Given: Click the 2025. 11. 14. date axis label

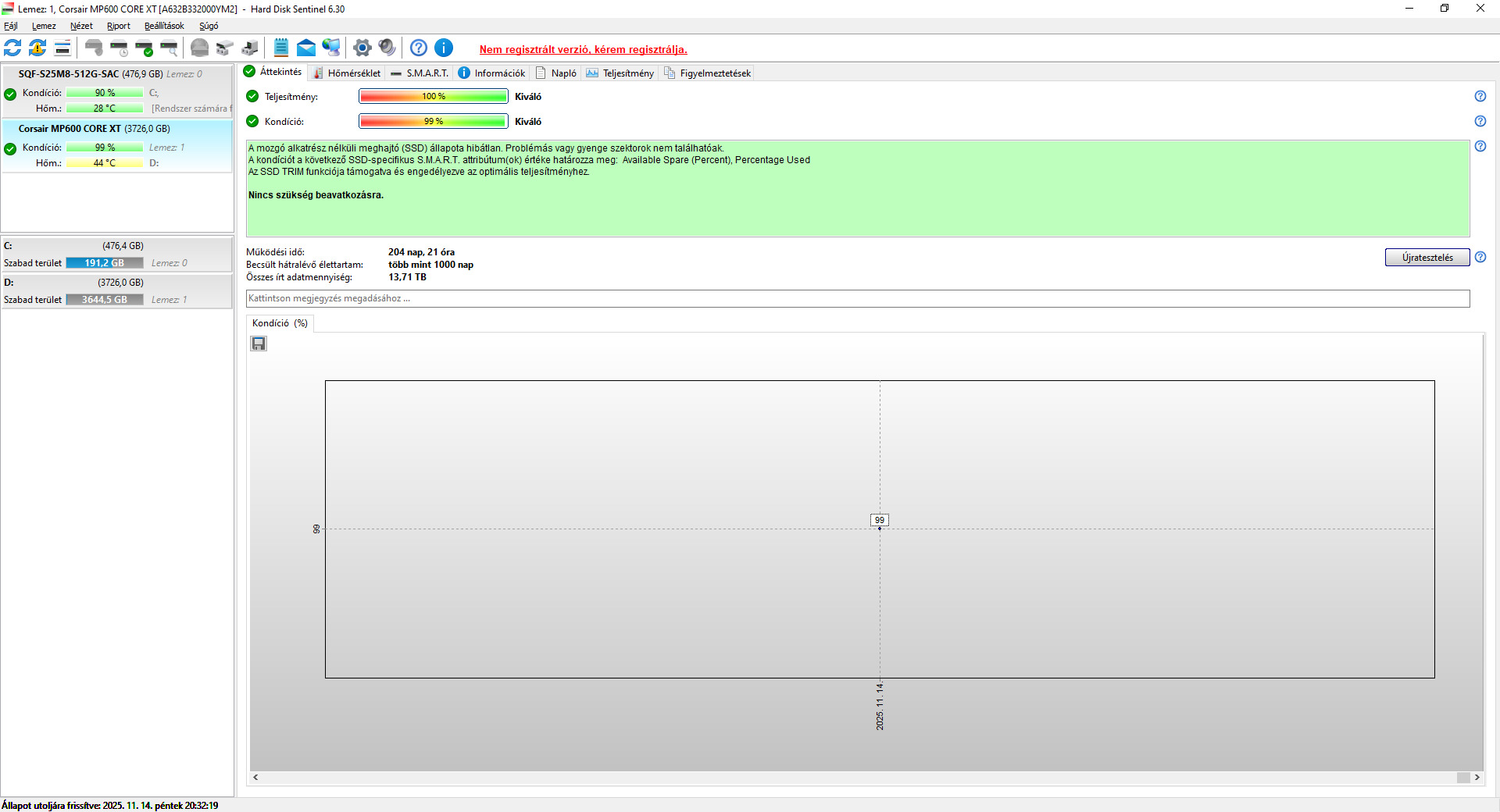Looking at the screenshot, I should [880, 707].
